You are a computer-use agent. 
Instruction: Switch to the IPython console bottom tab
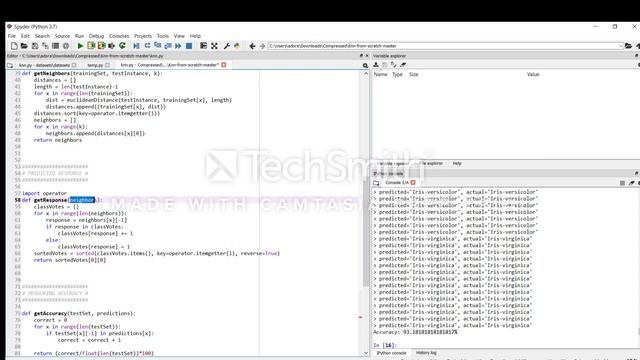(x=391, y=353)
